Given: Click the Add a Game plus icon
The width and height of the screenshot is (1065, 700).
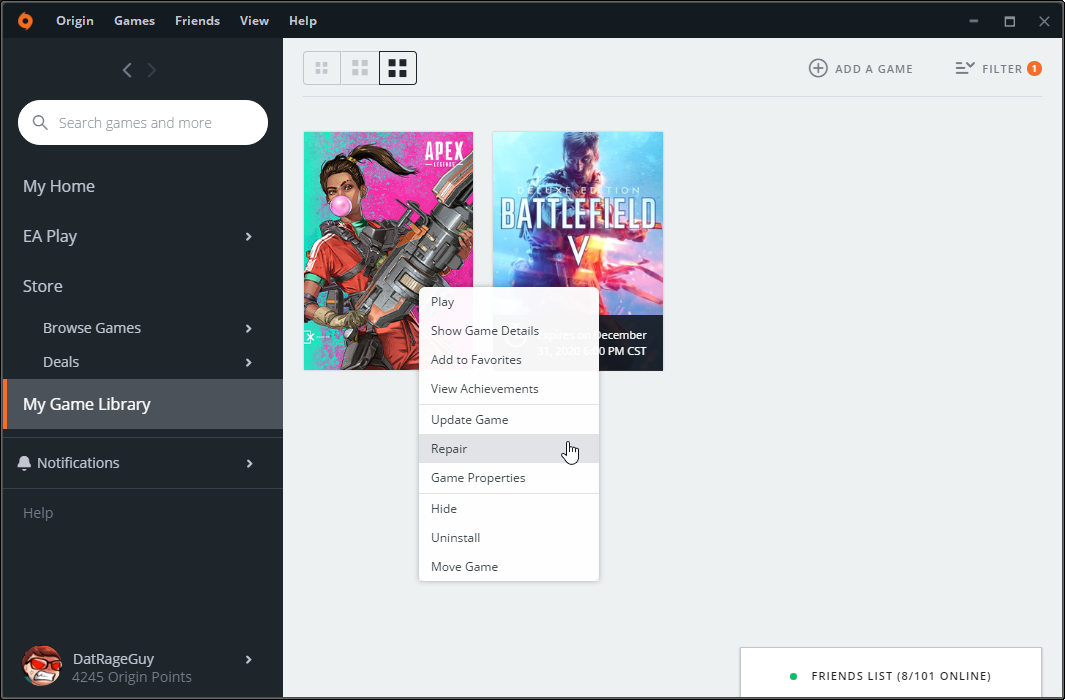Looking at the screenshot, I should pyautogui.click(x=818, y=68).
